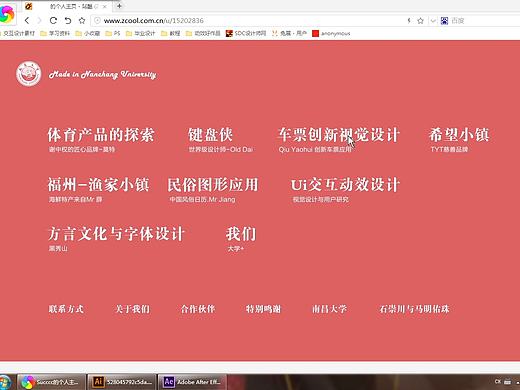Click 合作伙伴 footer link
Viewport: 520px width, 390px height.
click(198, 309)
